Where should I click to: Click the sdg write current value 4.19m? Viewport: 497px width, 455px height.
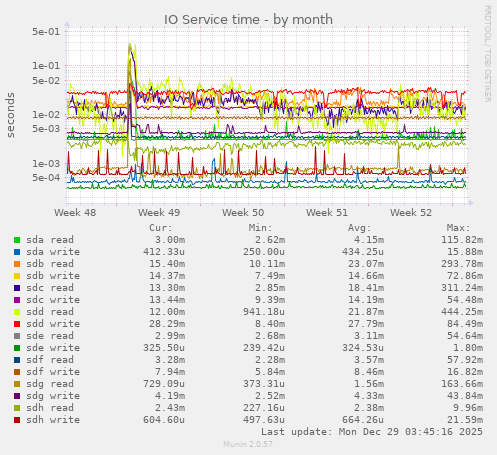tap(170, 396)
